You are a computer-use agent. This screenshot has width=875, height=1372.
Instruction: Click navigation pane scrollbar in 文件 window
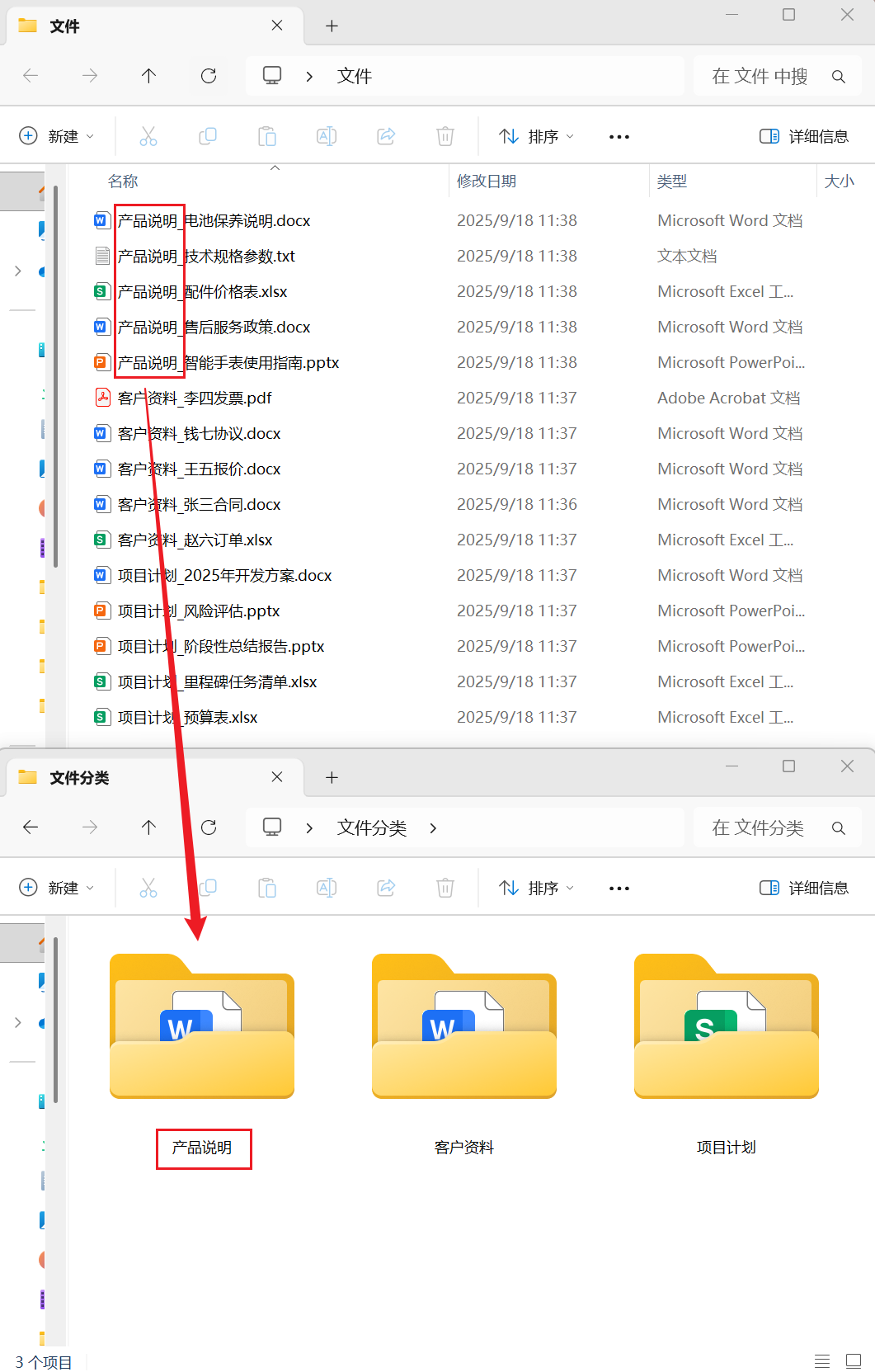[x=55, y=376]
